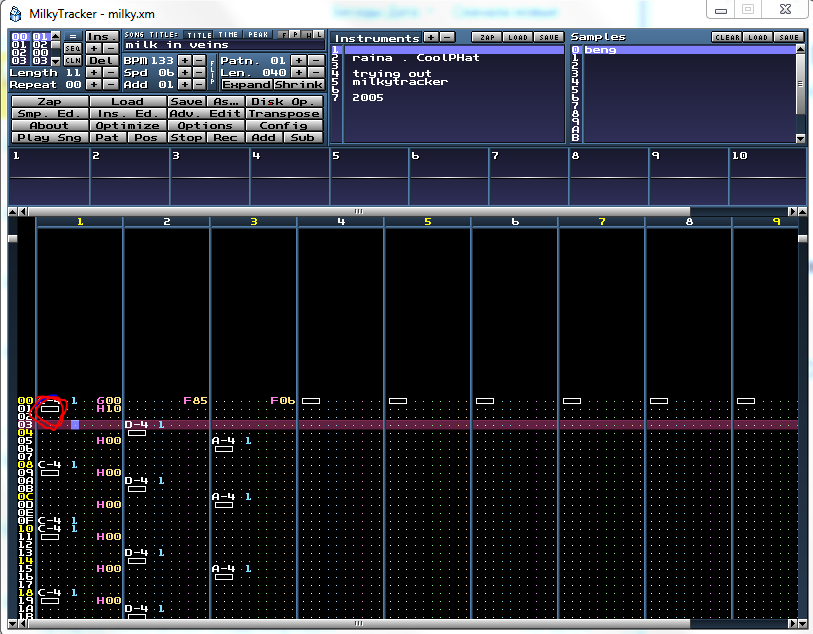Image resolution: width=813 pixels, height=634 pixels.
Task: Delete the order position with Del
Action: tap(101, 60)
